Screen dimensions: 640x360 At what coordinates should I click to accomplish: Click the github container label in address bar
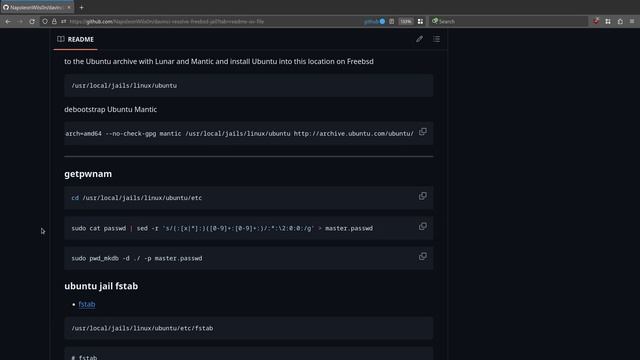pyautogui.click(x=374, y=21)
